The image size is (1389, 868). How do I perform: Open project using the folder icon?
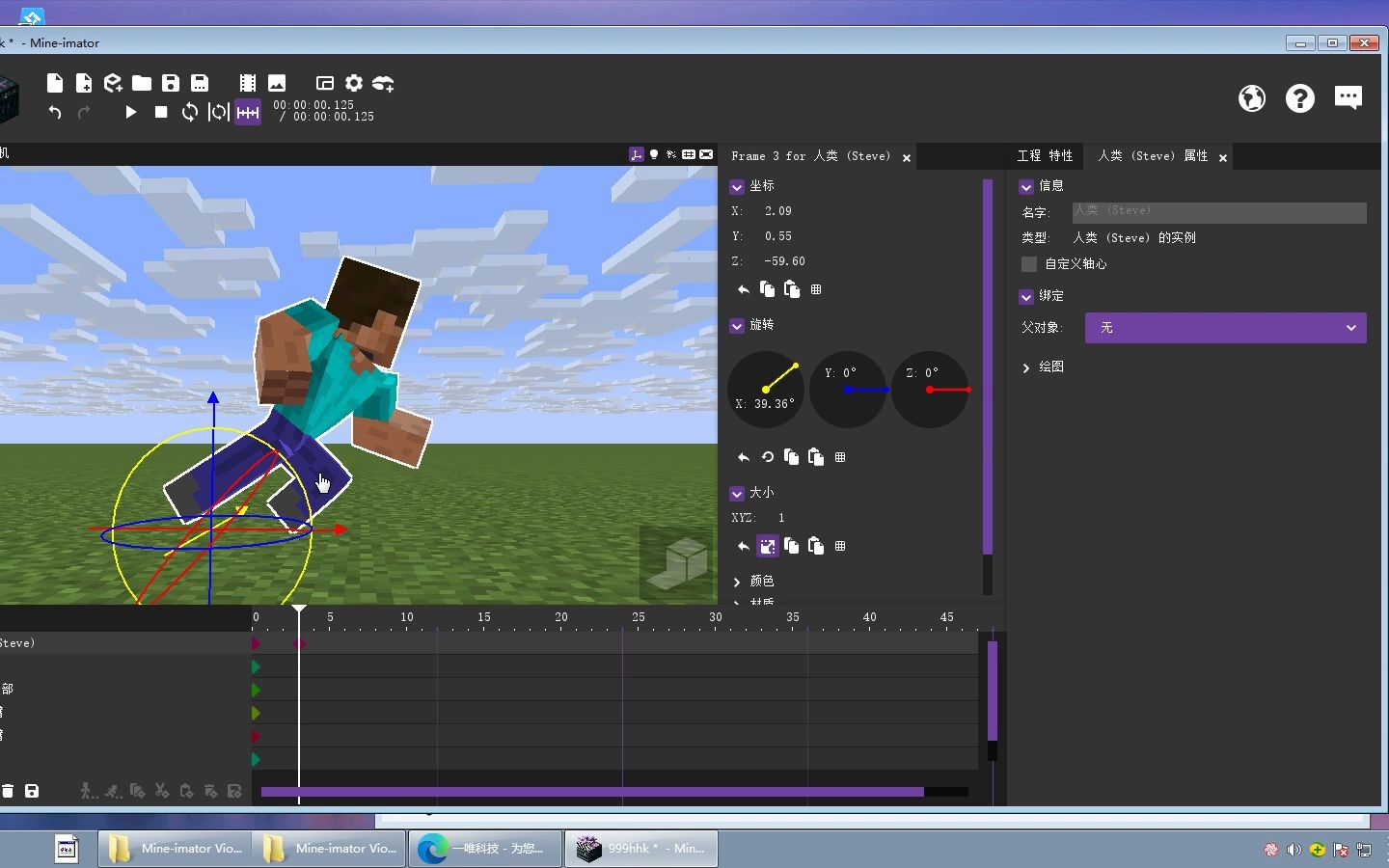(x=142, y=83)
